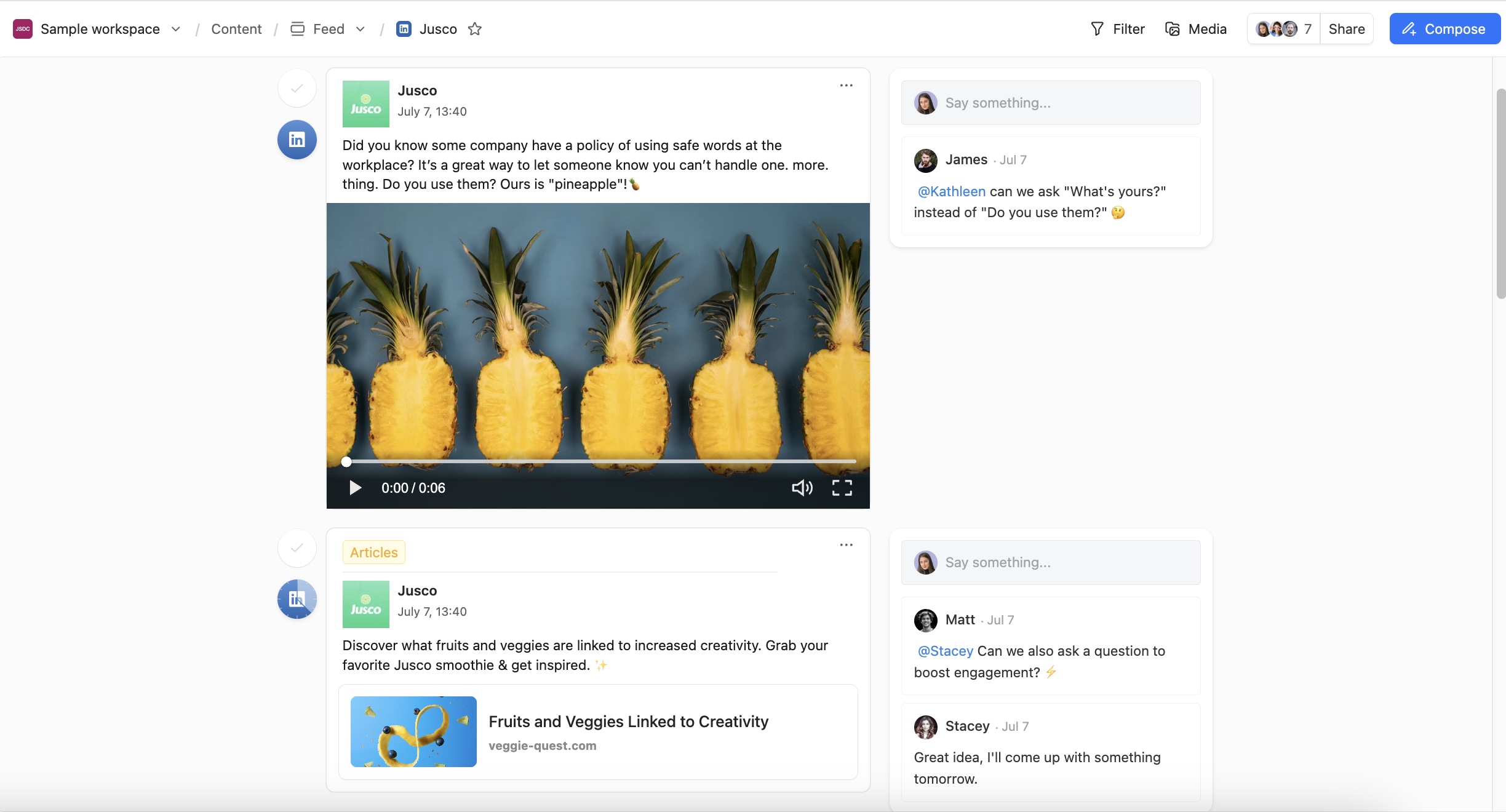Play the pineapple video
This screenshot has height=812, width=1506.
click(x=355, y=488)
